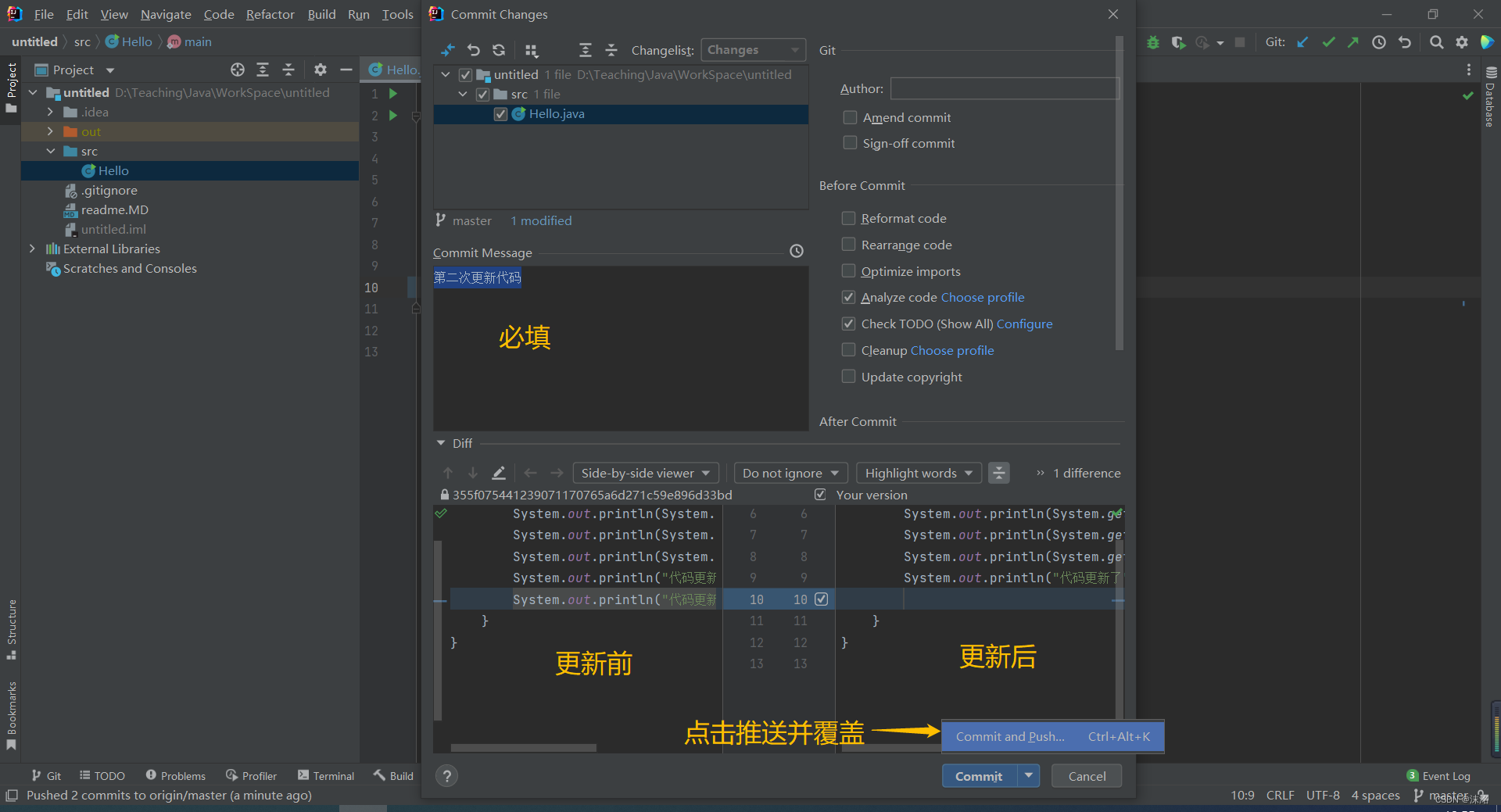Open Terminal tool window tab
This screenshot has width=1501, height=812.
point(326,776)
